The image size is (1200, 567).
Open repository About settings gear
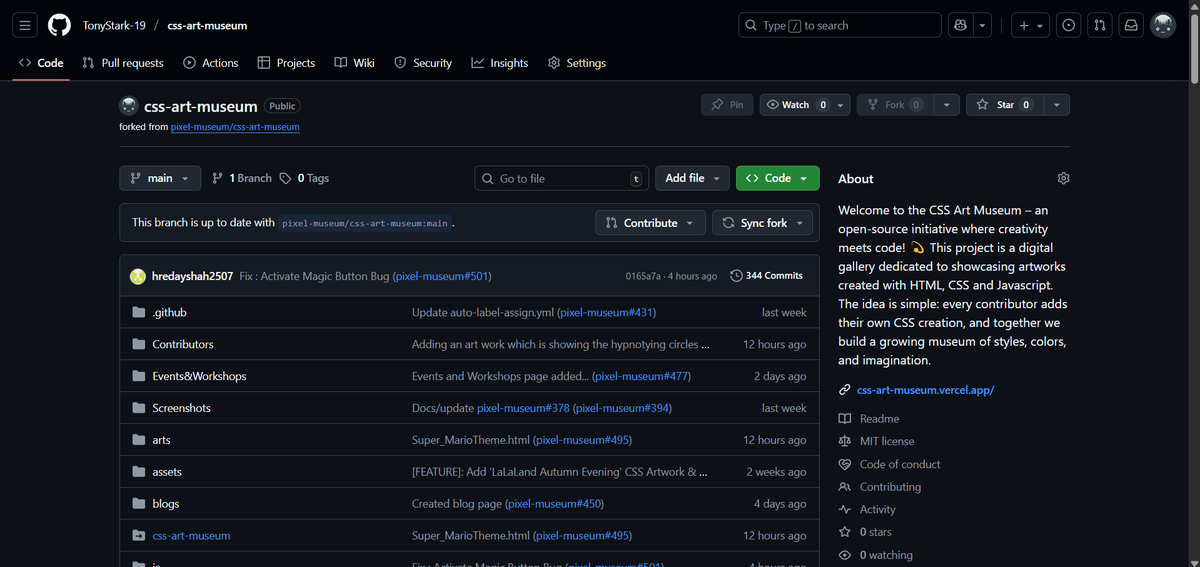click(x=1063, y=178)
